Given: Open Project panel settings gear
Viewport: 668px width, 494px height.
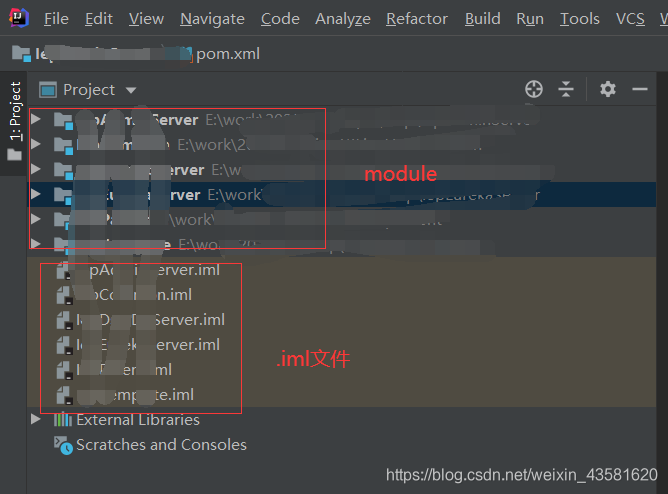Looking at the screenshot, I should 608,89.
